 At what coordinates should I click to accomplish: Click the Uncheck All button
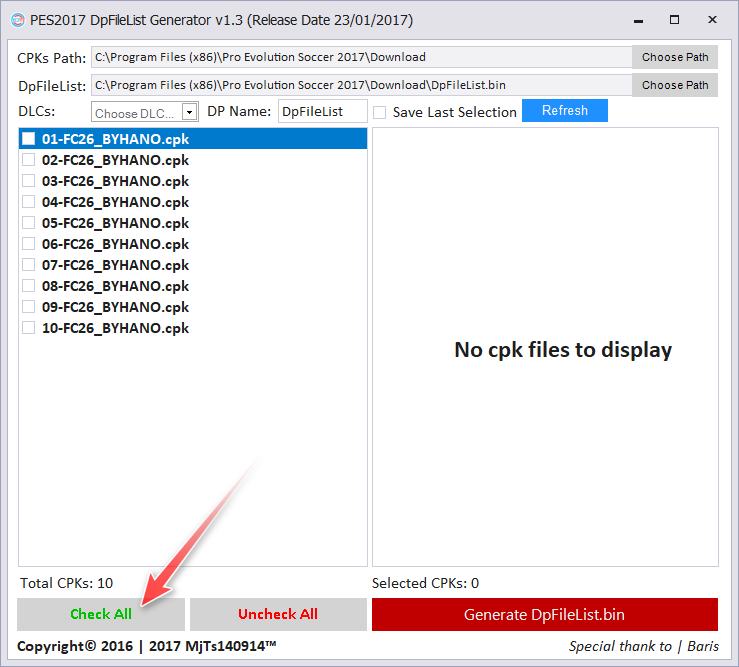click(x=278, y=614)
